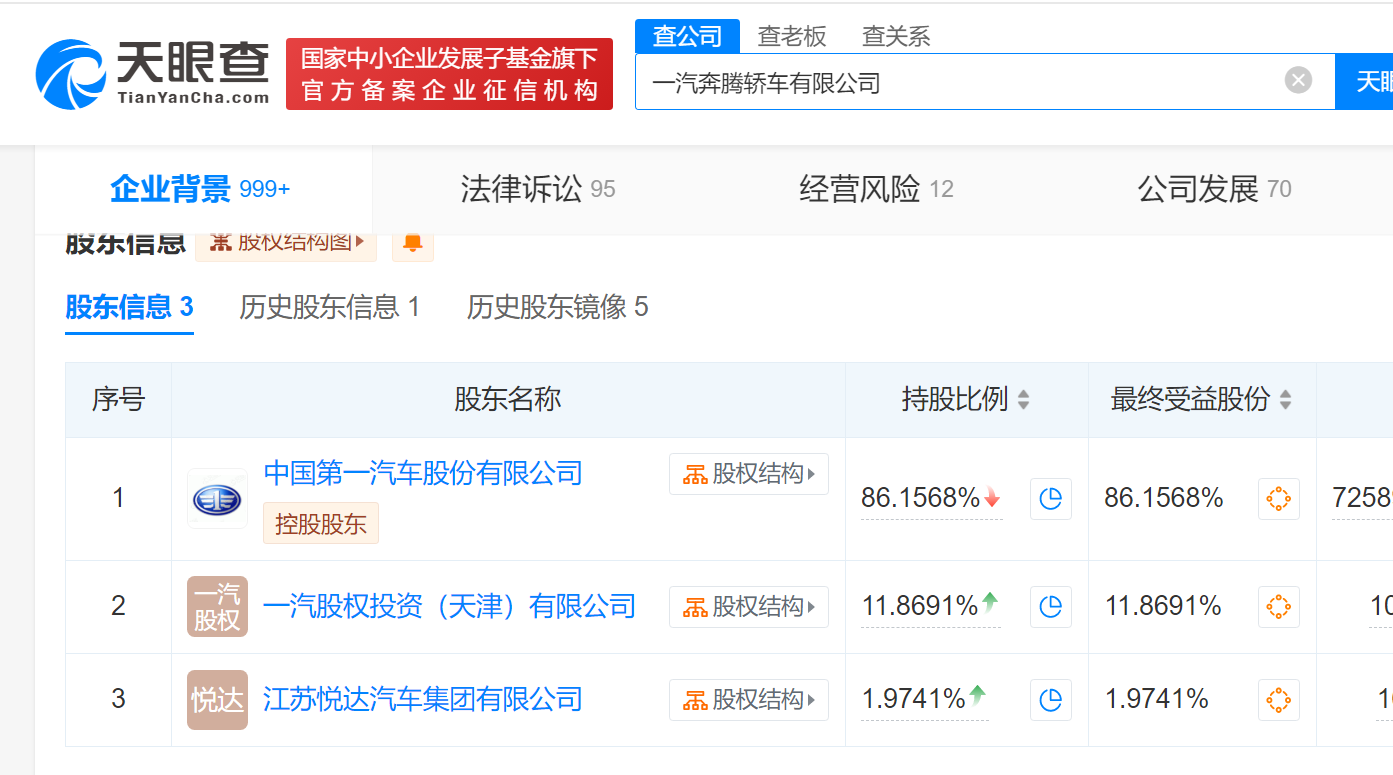
Task: Expand 股权结构 for 一汽股权投资（天津）有限公司
Action: (748, 606)
